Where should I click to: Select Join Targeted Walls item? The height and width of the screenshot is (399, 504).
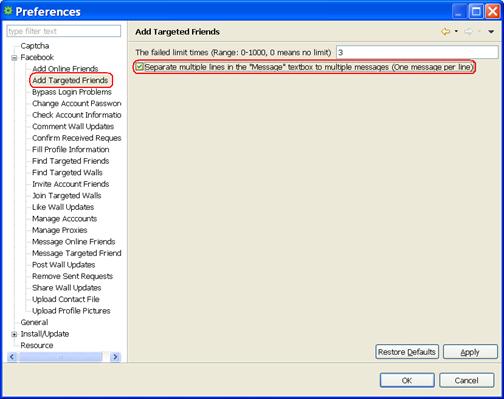67,196
